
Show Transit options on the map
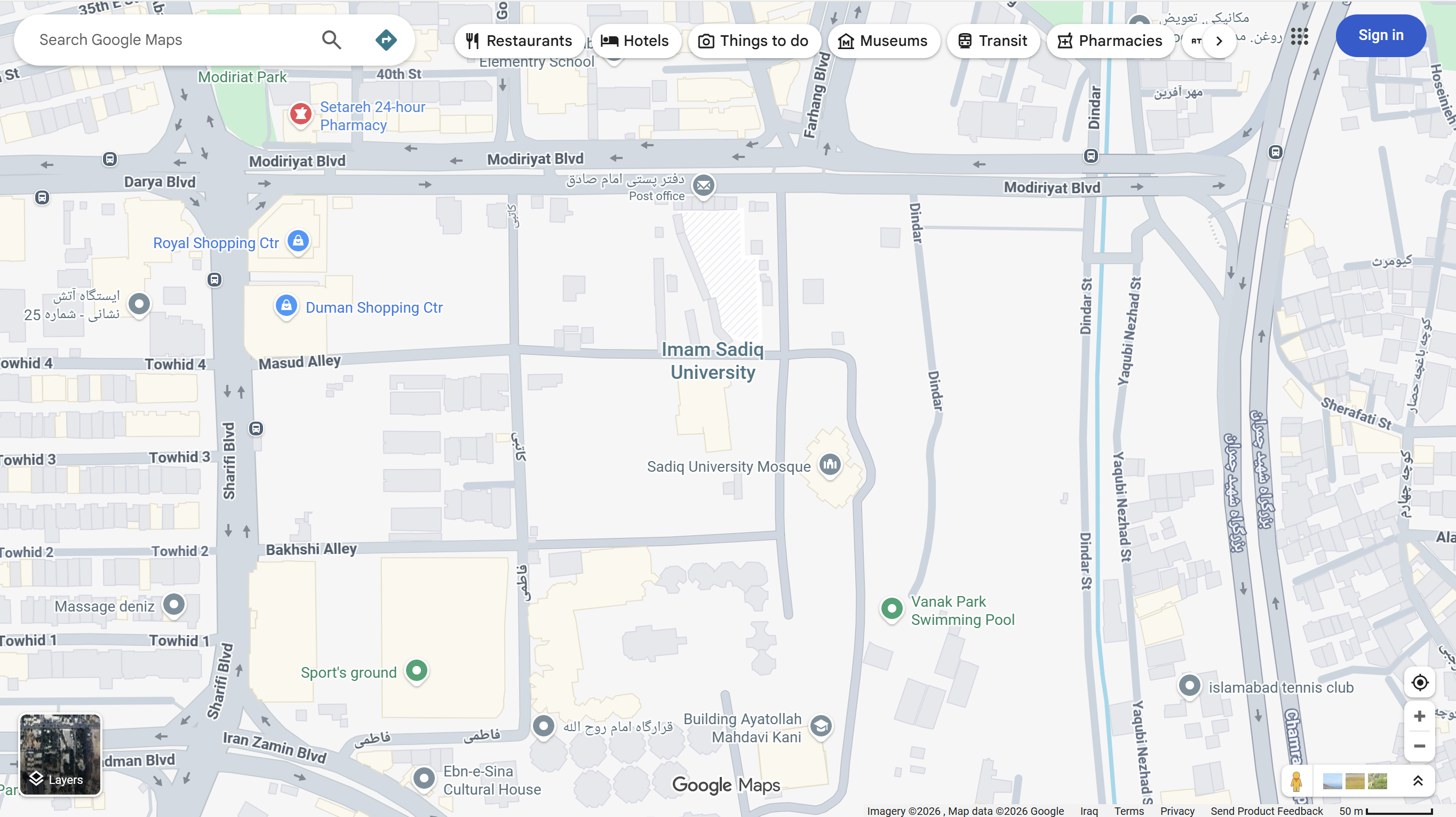[x=993, y=41]
